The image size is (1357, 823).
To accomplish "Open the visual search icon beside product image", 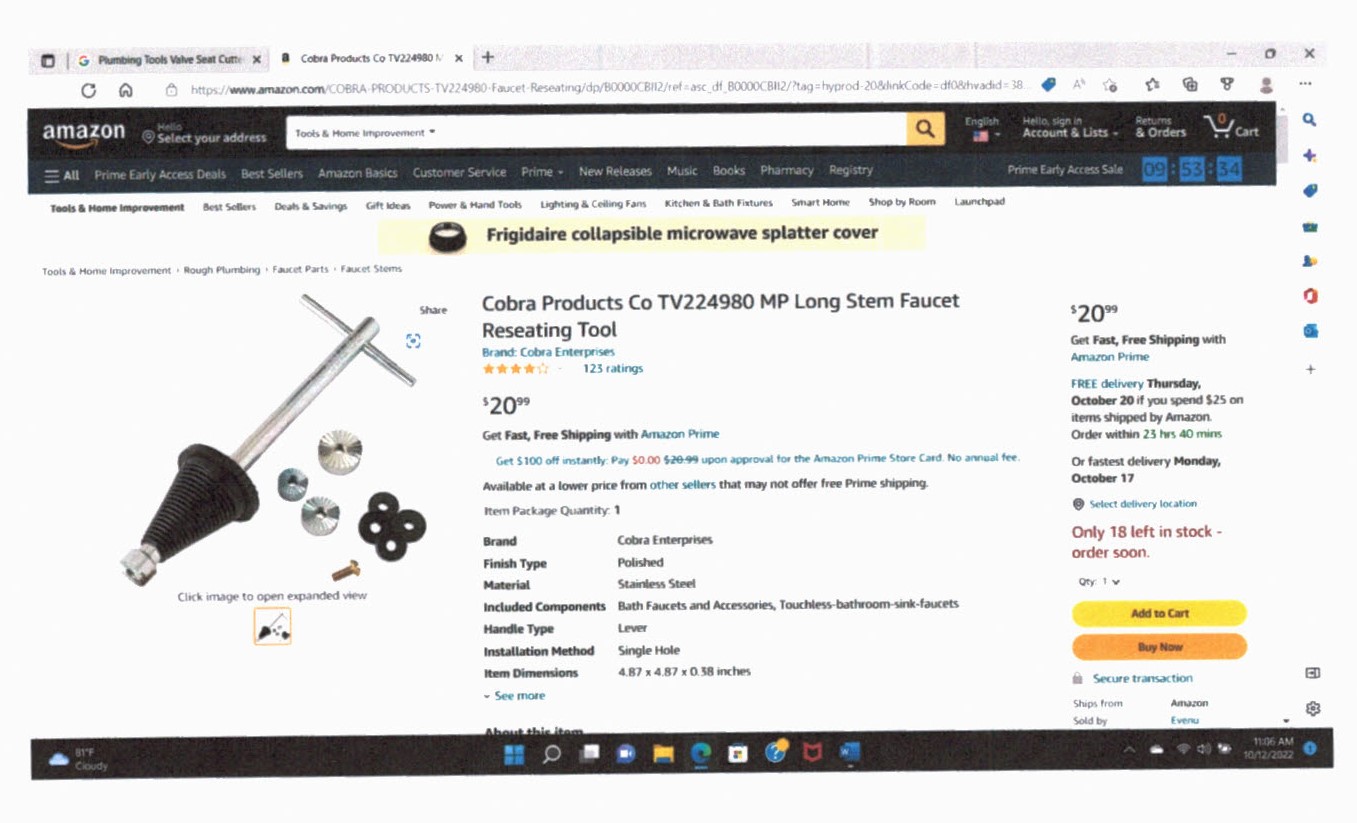I will click(413, 341).
